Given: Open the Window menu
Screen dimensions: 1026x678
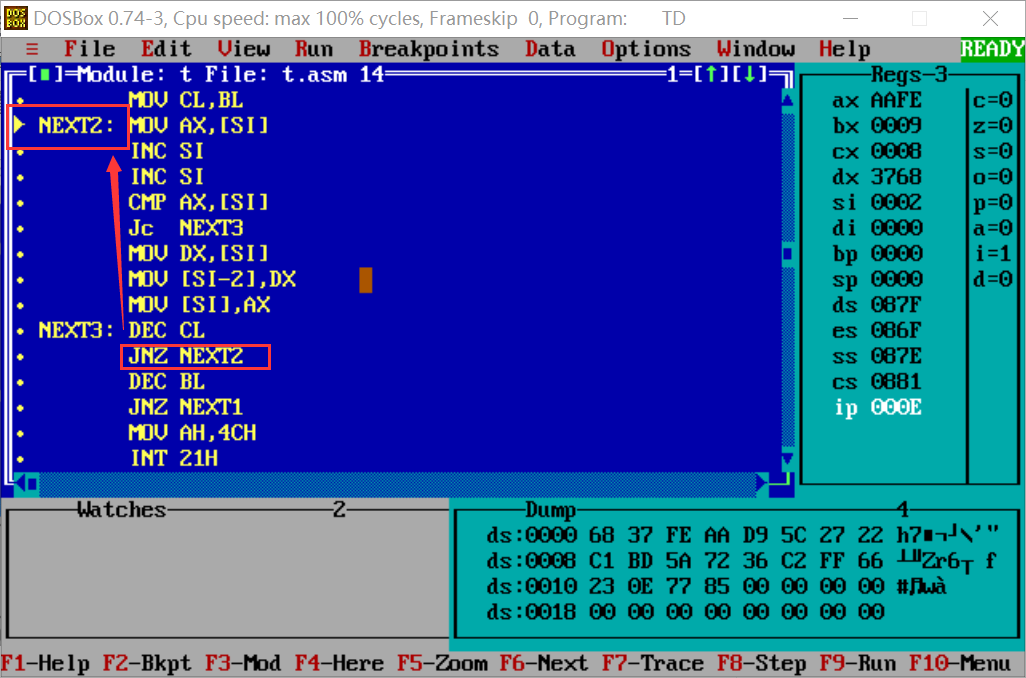Looking at the screenshot, I should pos(755,49).
